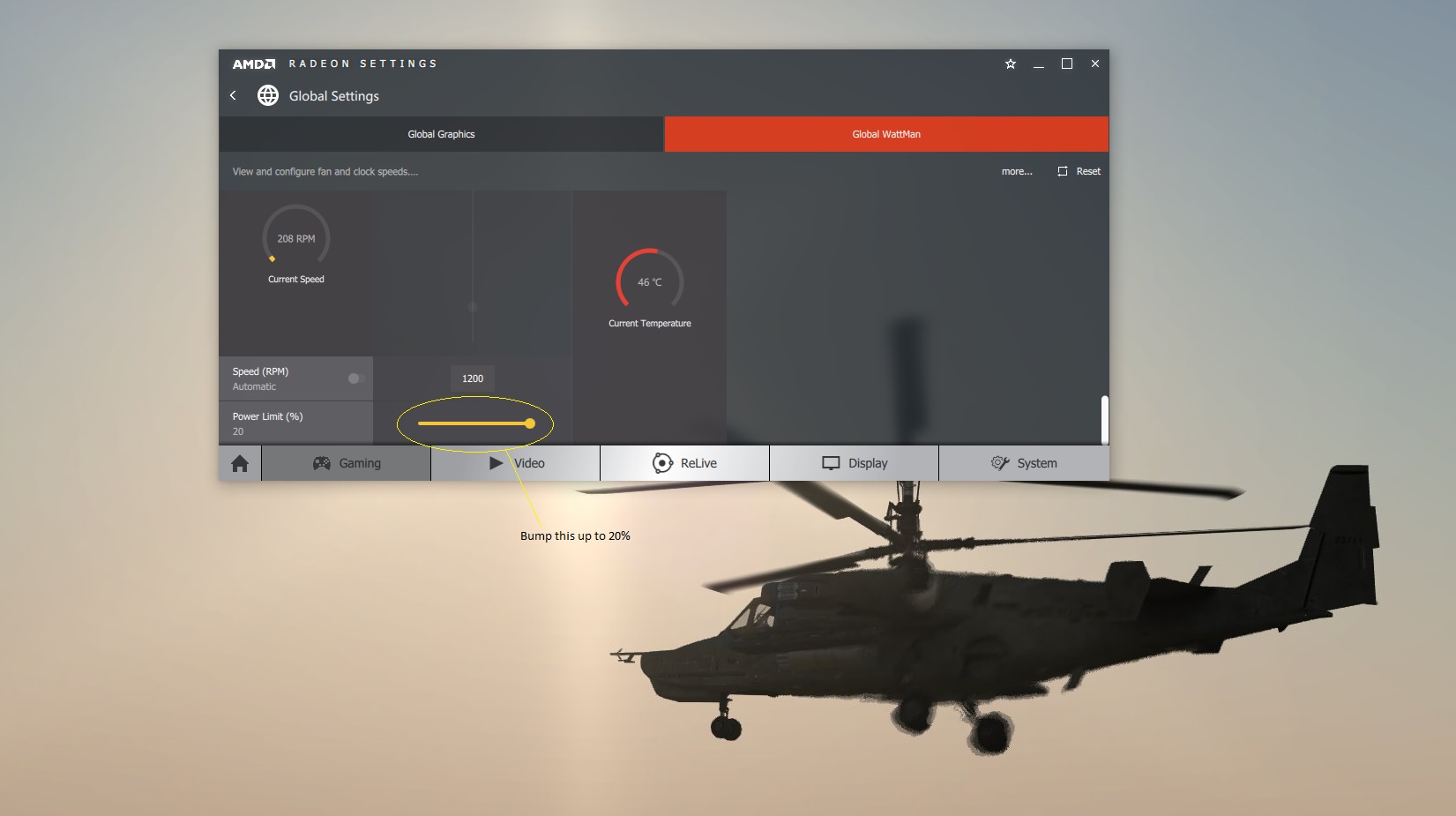
Task: Click the 1200 fan speed value field
Action: [x=473, y=378]
